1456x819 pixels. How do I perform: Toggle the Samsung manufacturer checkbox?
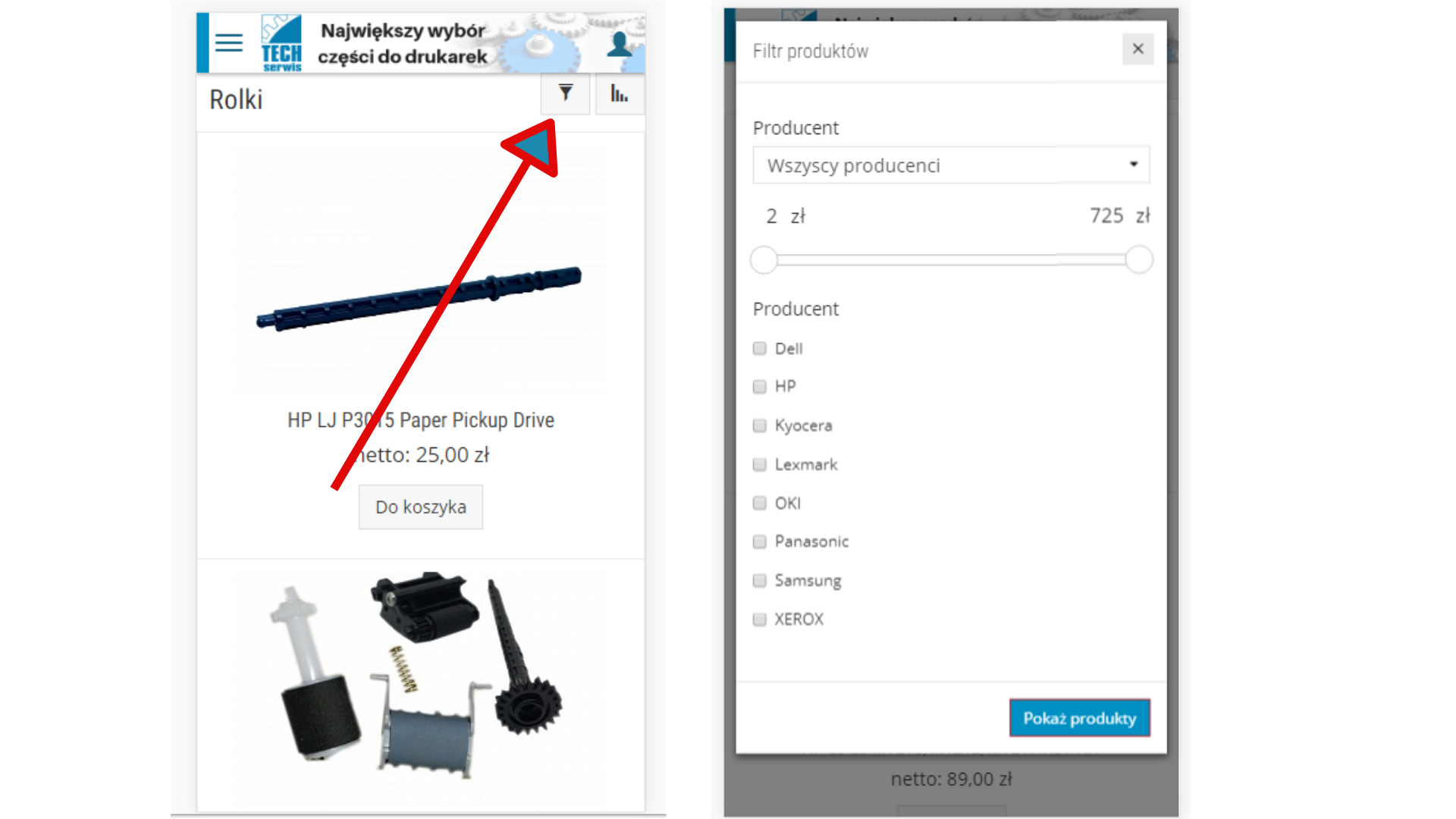pyautogui.click(x=760, y=580)
